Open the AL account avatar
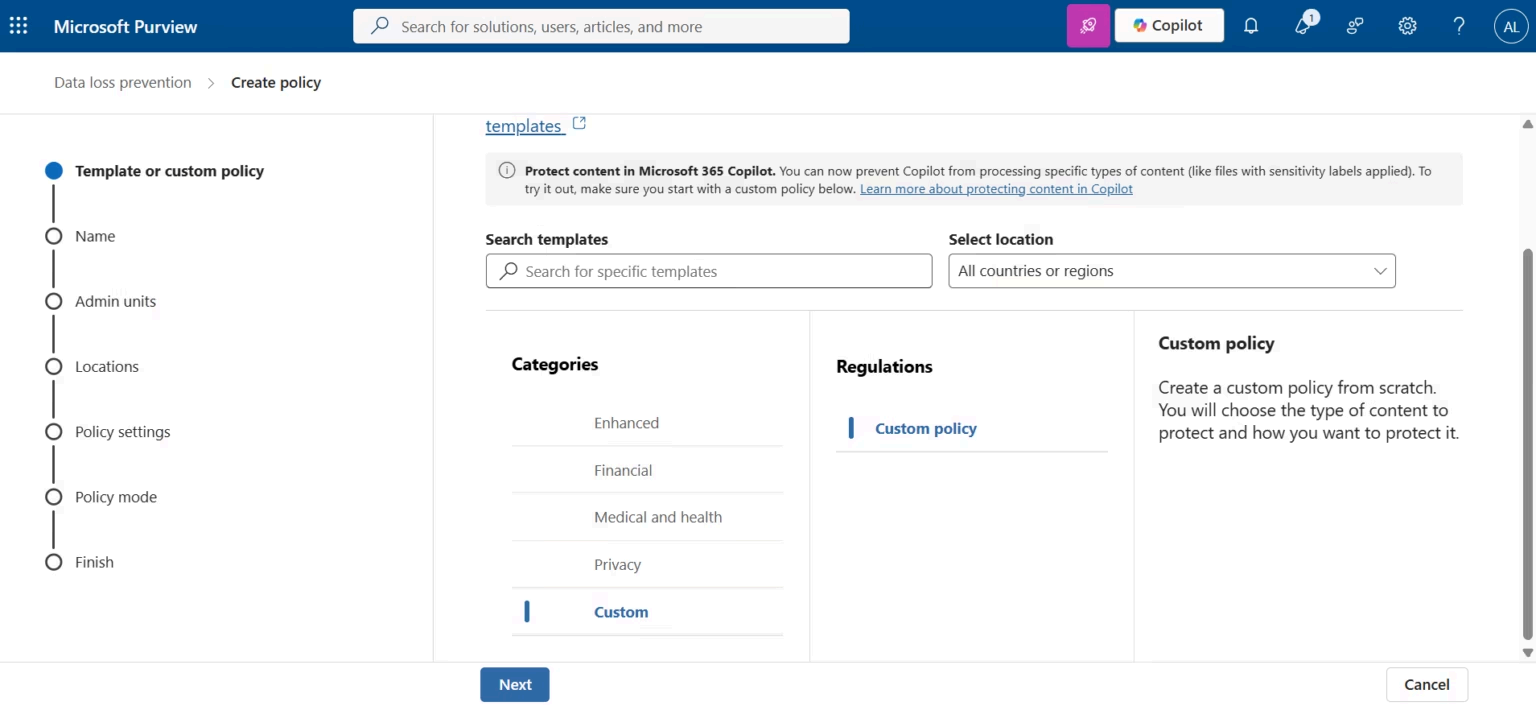Image resolution: width=1536 pixels, height=706 pixels. point(1511,26)
